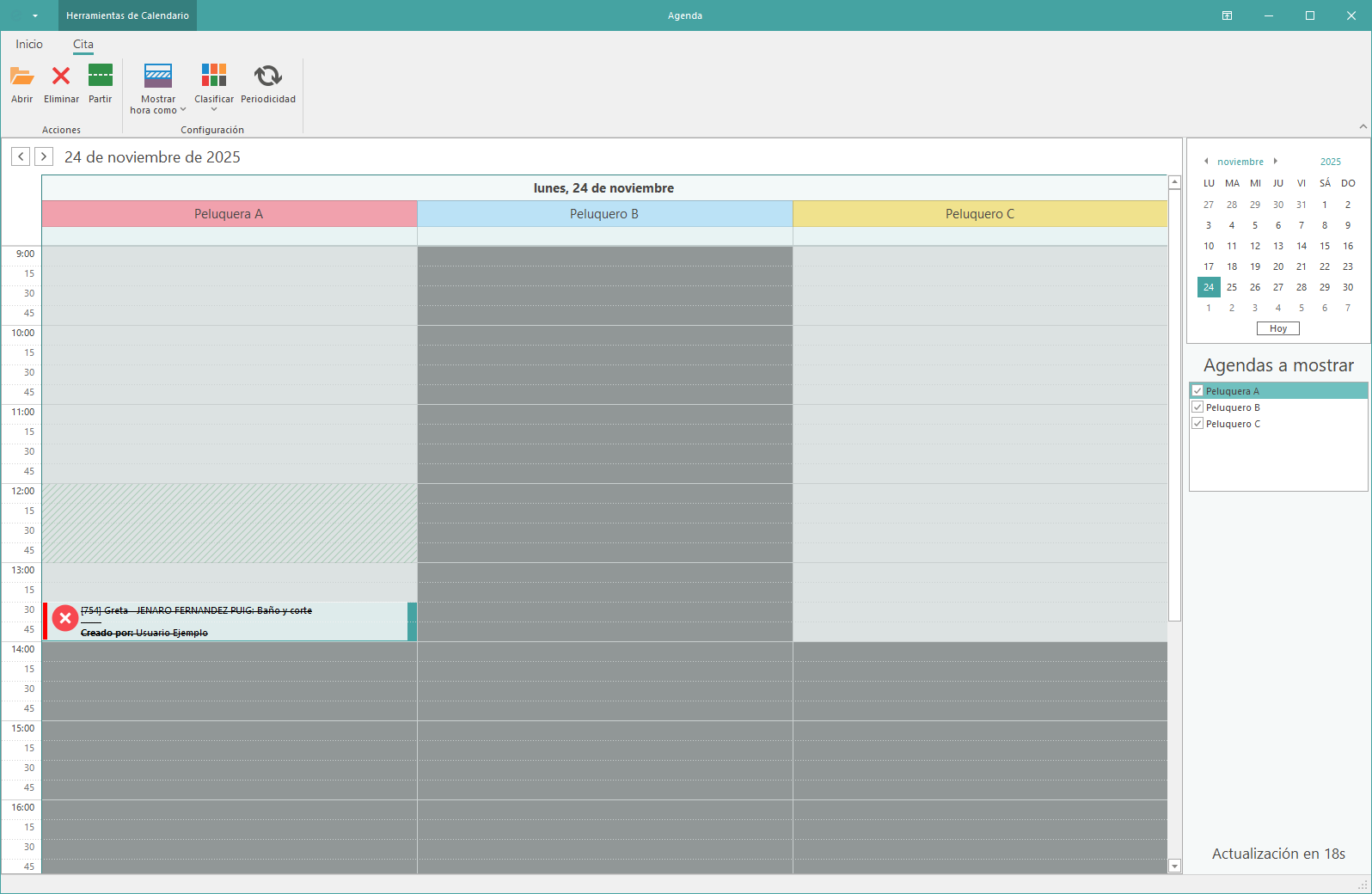The image size is (1372, 894).
Task: Uncheck the Peluquera A agenda
Action: 1197,391
